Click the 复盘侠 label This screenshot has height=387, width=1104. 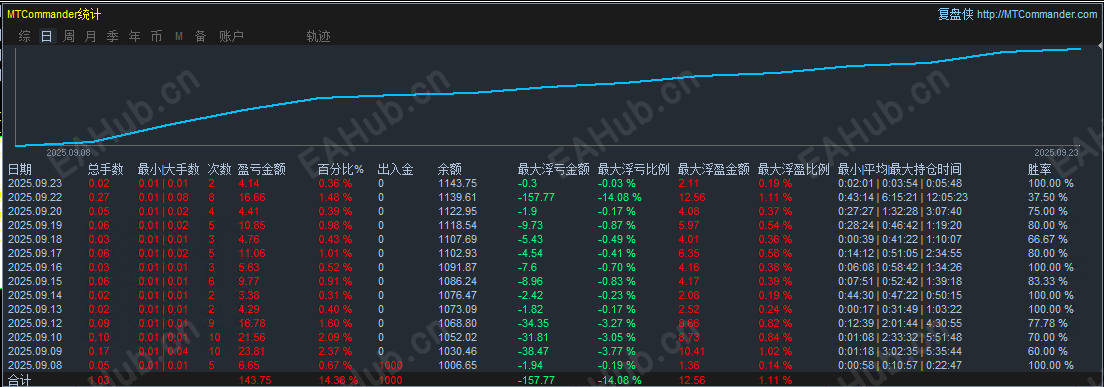955,15
